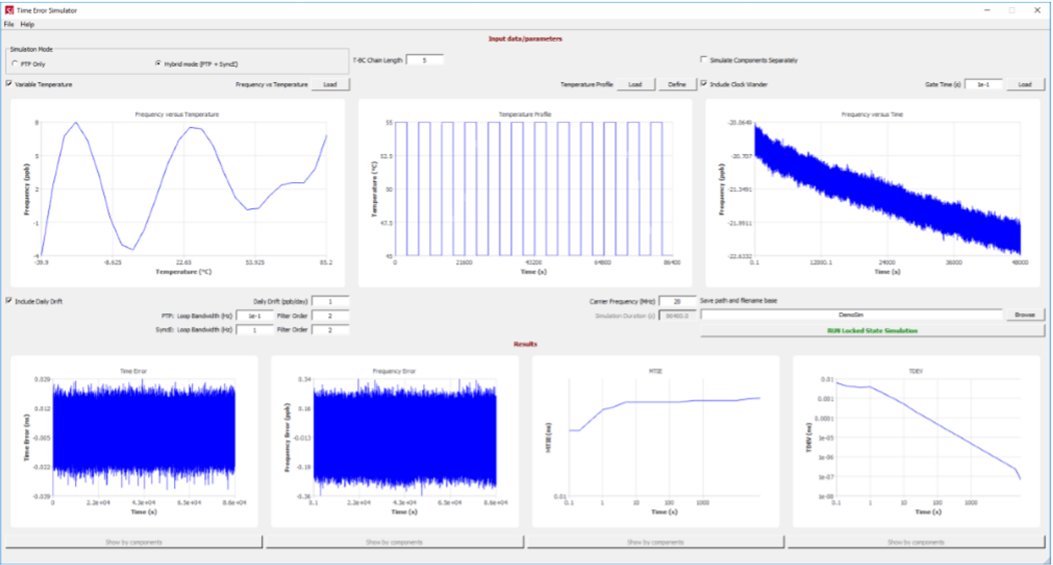
Task: Show Frequency Error plot by components
Action: tap(394, 541)
